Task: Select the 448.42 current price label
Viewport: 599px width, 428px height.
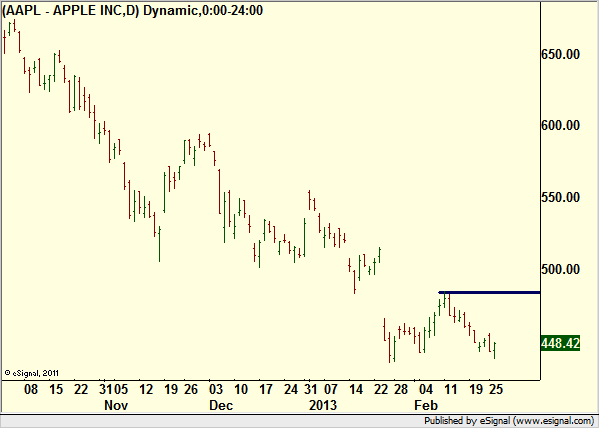Action: tap(560, 343)
